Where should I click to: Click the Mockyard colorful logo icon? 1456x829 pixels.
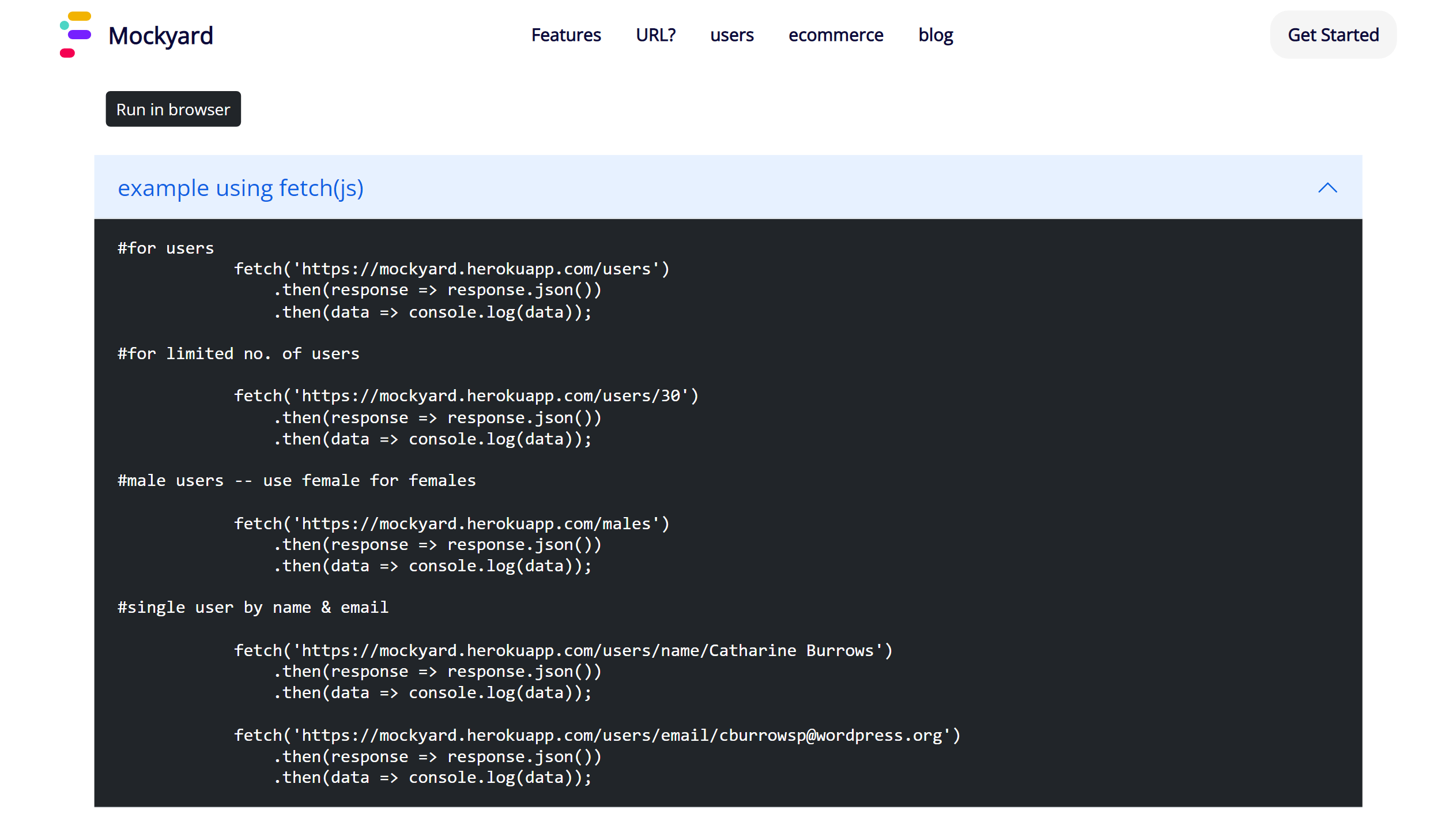click(76, 35)
